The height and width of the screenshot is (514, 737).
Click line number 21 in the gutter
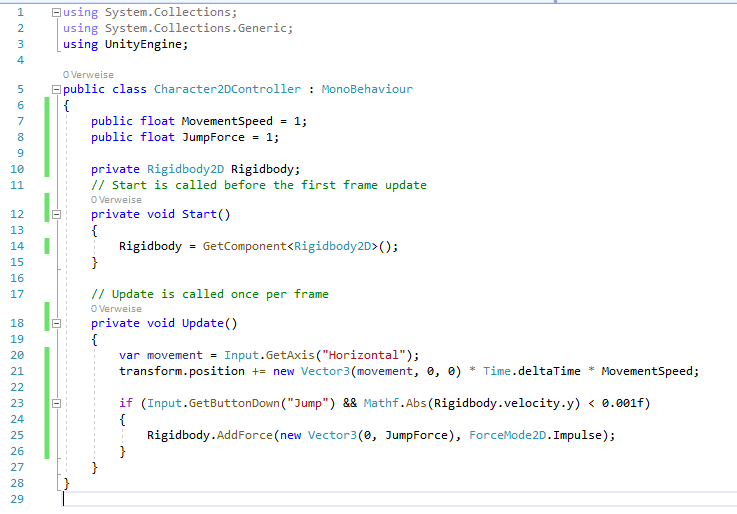pyautogui.click(x=16, y=371)
